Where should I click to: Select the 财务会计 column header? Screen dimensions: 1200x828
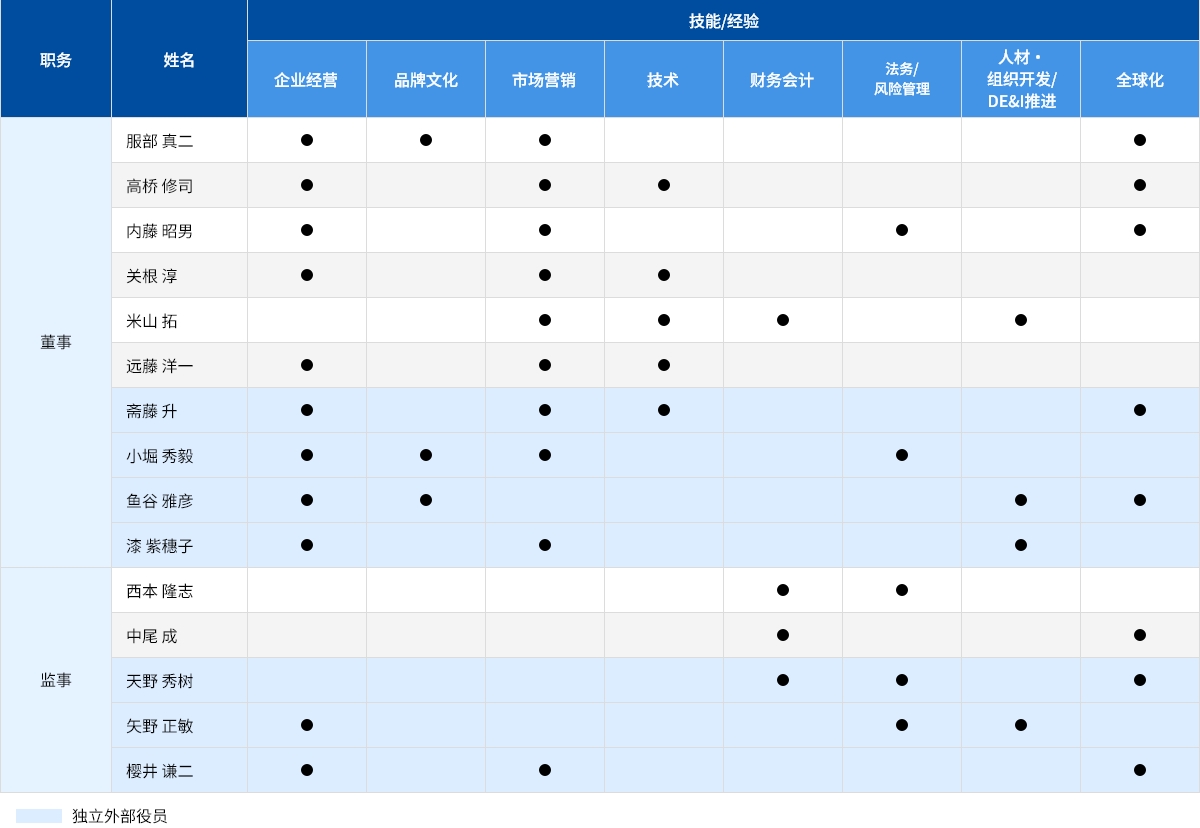coord(783,80)
